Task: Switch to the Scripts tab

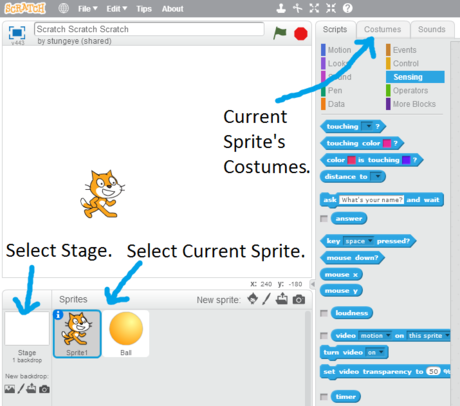Action: pyautogui.click(x=335, y=29)
